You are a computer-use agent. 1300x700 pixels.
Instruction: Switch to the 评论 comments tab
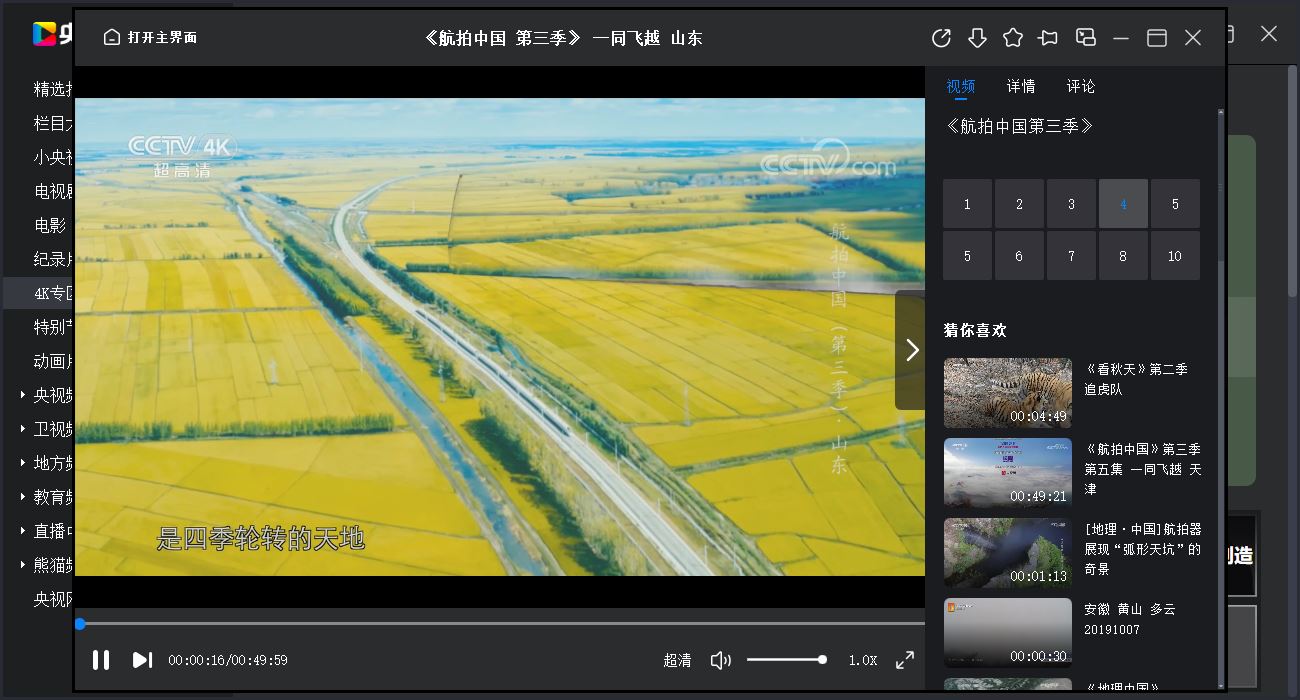point(1081,86)
